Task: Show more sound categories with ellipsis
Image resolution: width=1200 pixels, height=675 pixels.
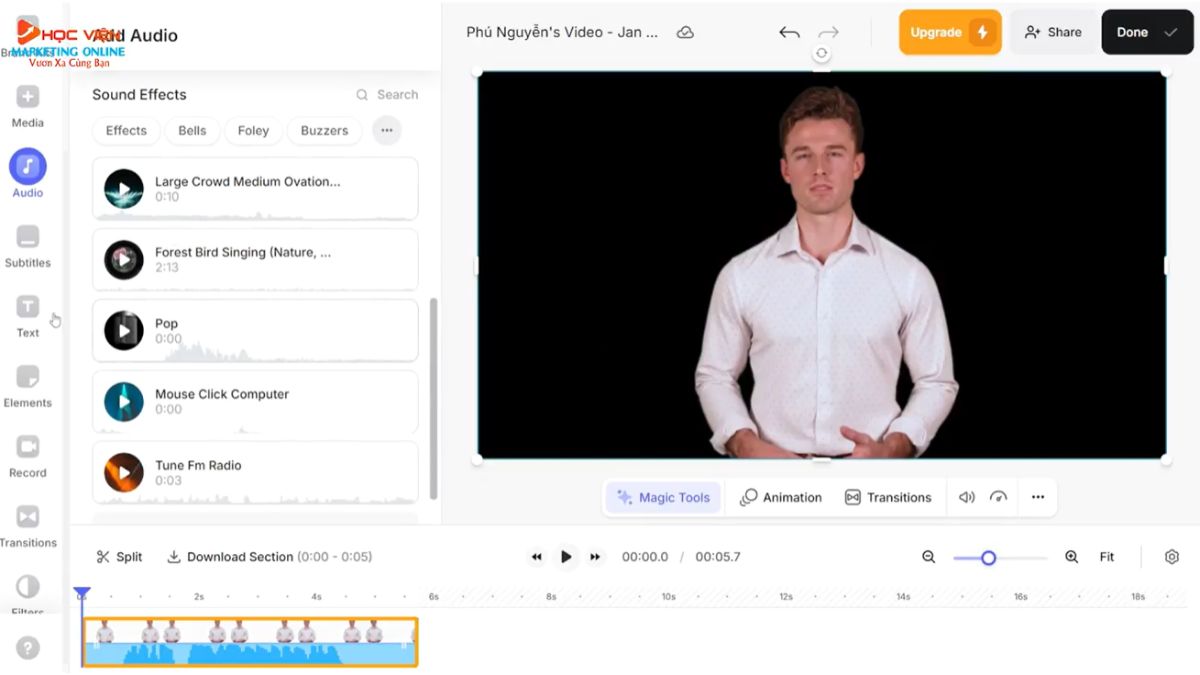Action: pos(387,130)
